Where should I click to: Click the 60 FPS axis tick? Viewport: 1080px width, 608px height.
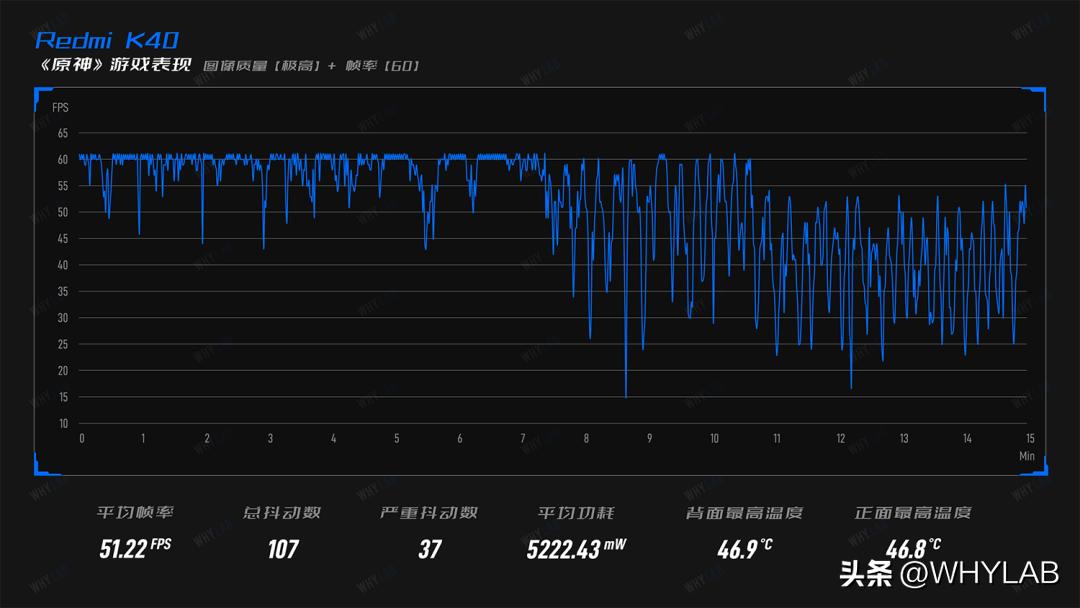tap(63, 159)
